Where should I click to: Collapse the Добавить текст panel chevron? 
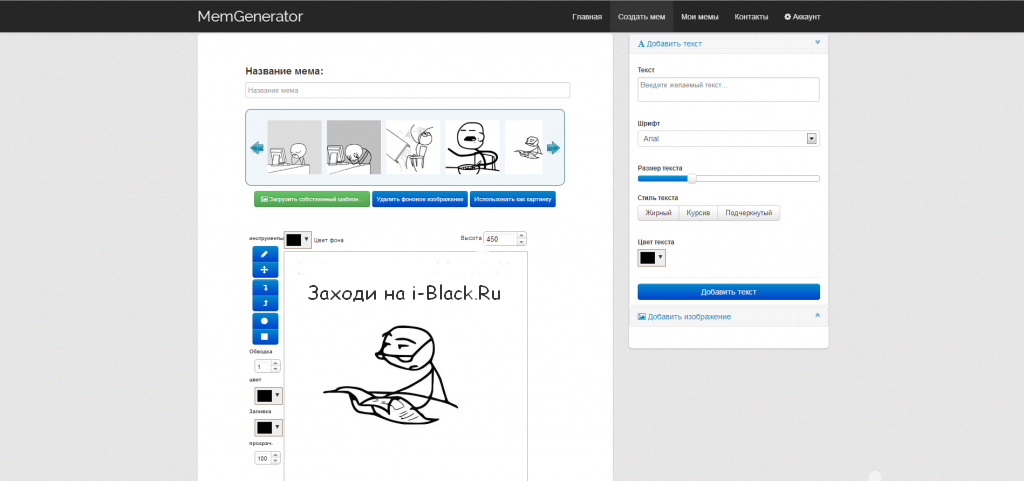pyautogui.click(x=818, y=42)
